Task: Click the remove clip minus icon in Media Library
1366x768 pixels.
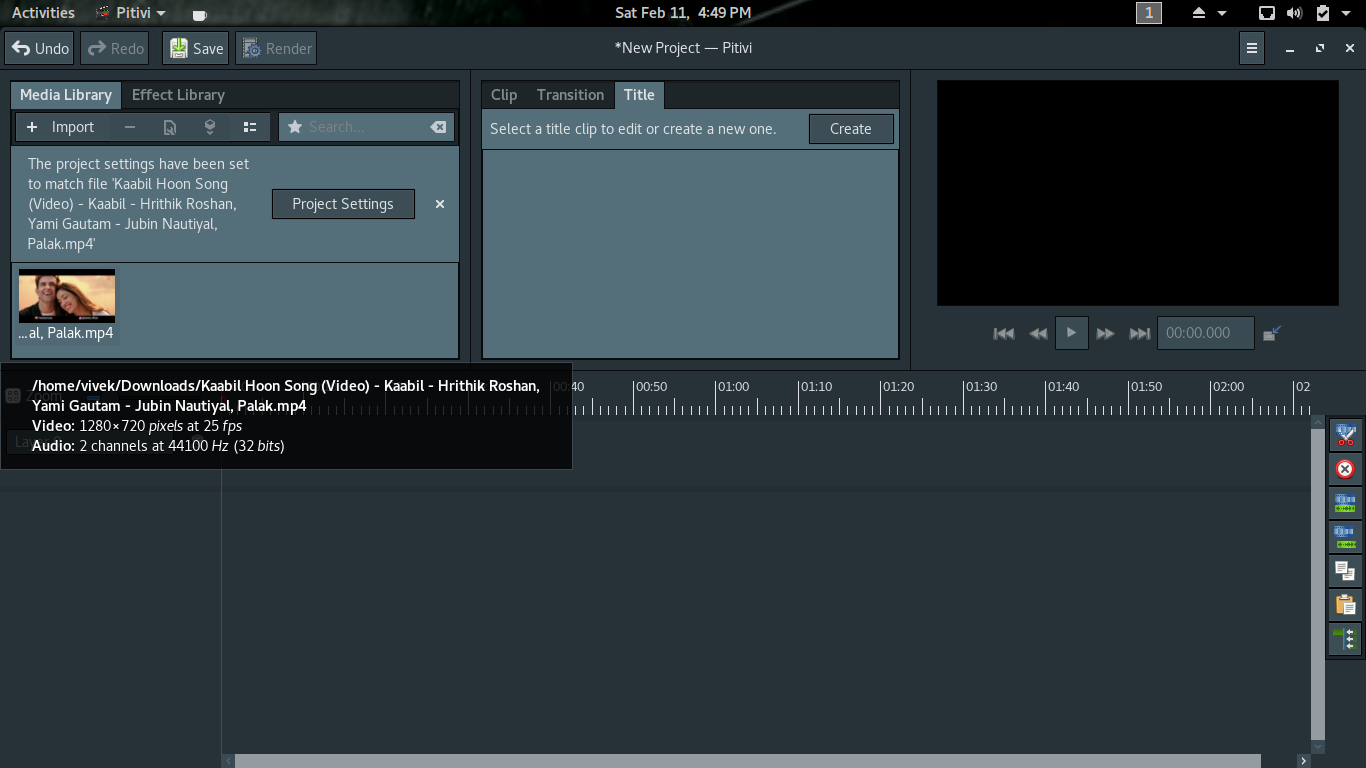Action: click(x=130, y=127)
